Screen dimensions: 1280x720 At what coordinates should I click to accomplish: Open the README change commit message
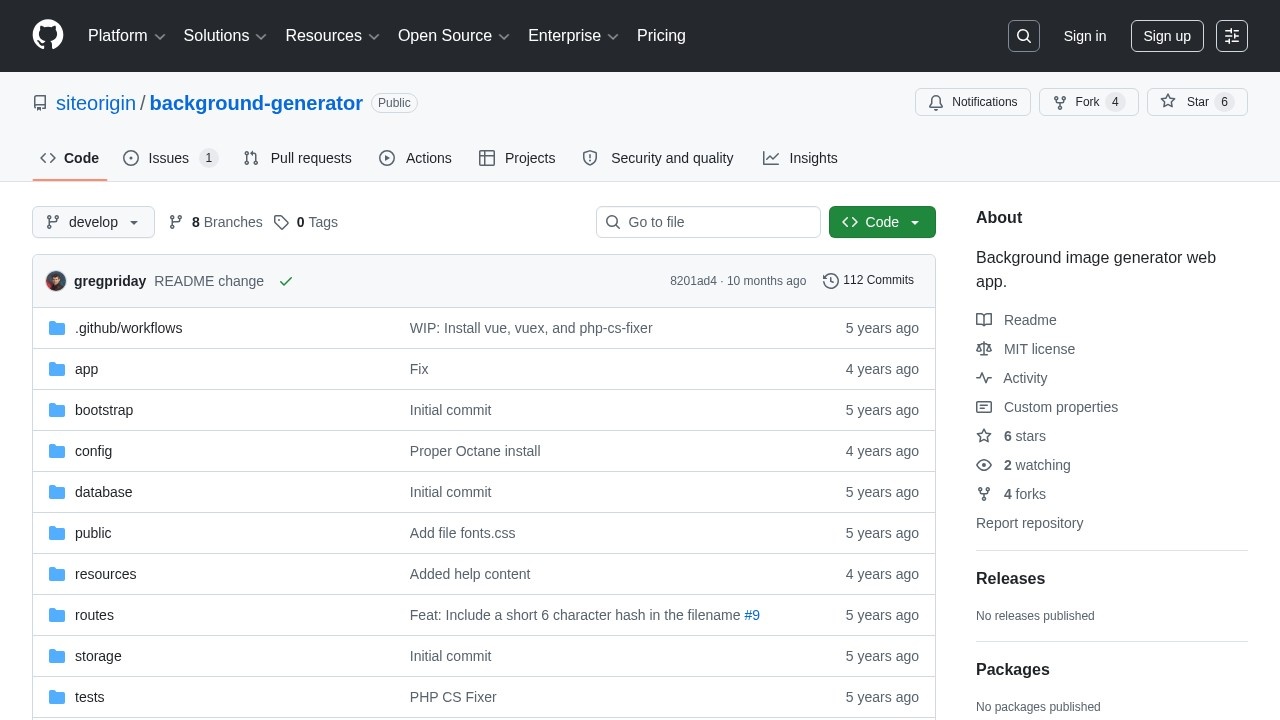209,281
